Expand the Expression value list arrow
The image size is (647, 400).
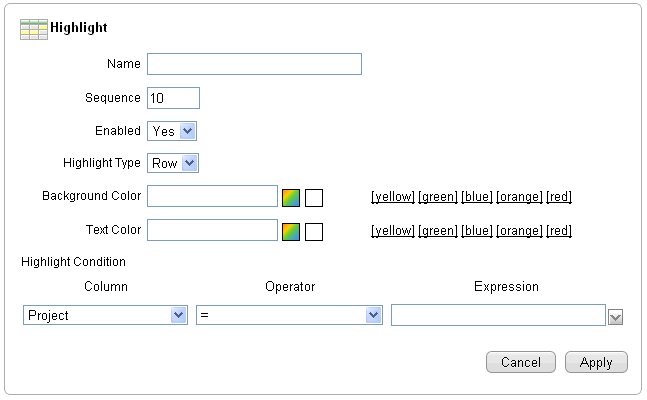coord(616,316)
